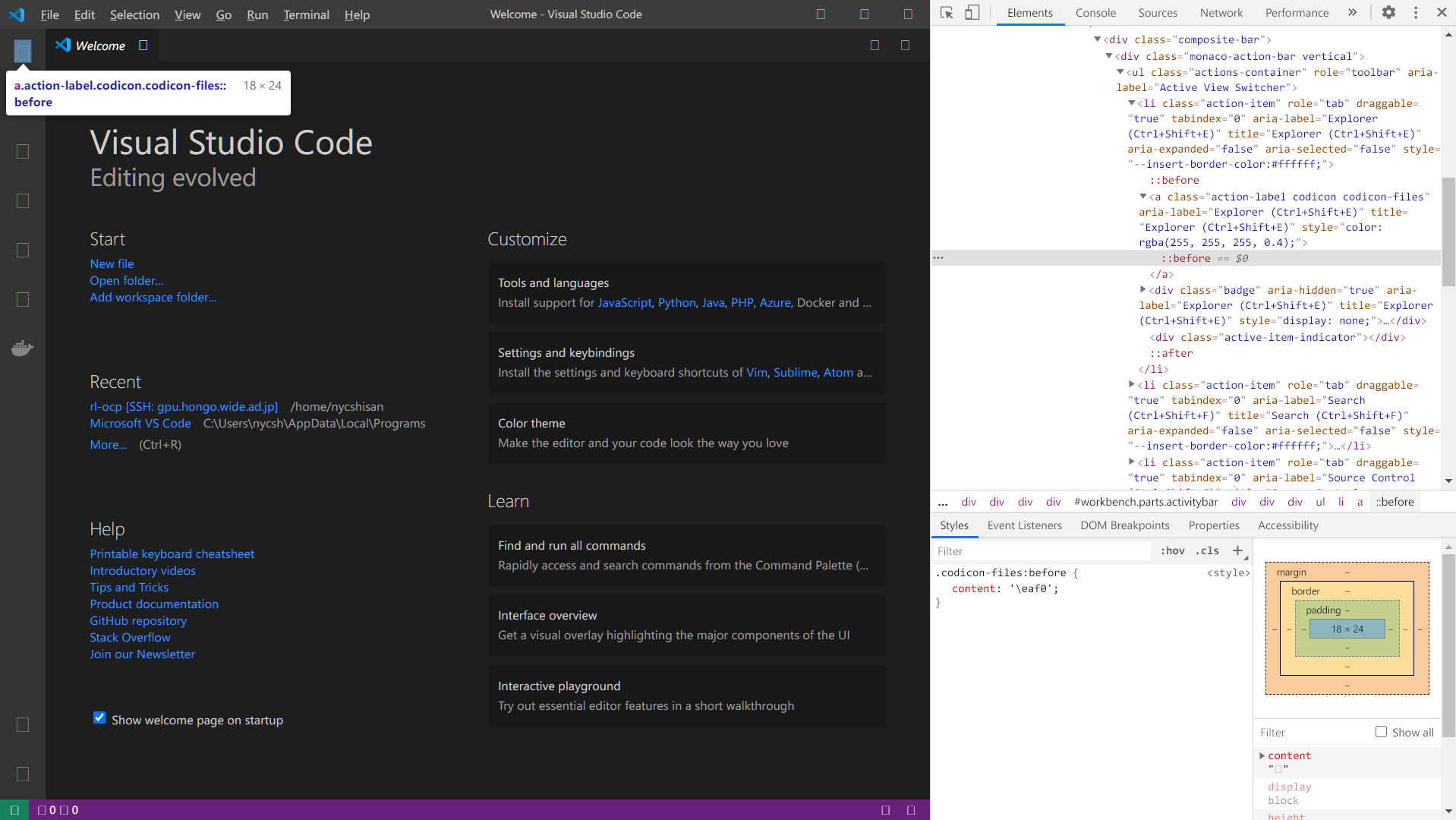Select the Docker icon in the activity bar
The width and height of the screenshot is (1456, 820).
(x=23, y=348)
